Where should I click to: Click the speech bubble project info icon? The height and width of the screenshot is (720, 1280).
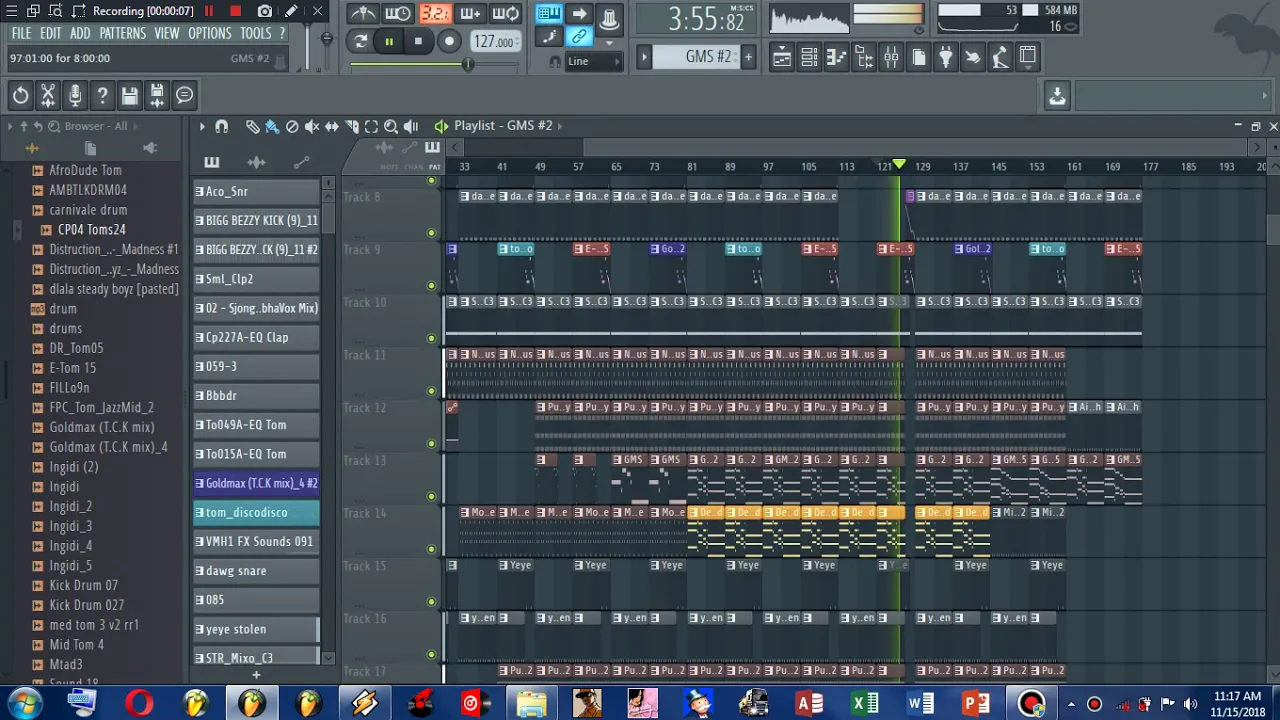pos(184,95)
